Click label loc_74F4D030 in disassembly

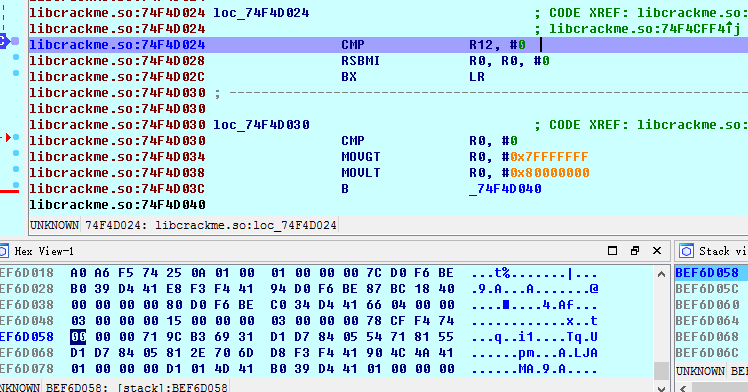tap(261, 125)
